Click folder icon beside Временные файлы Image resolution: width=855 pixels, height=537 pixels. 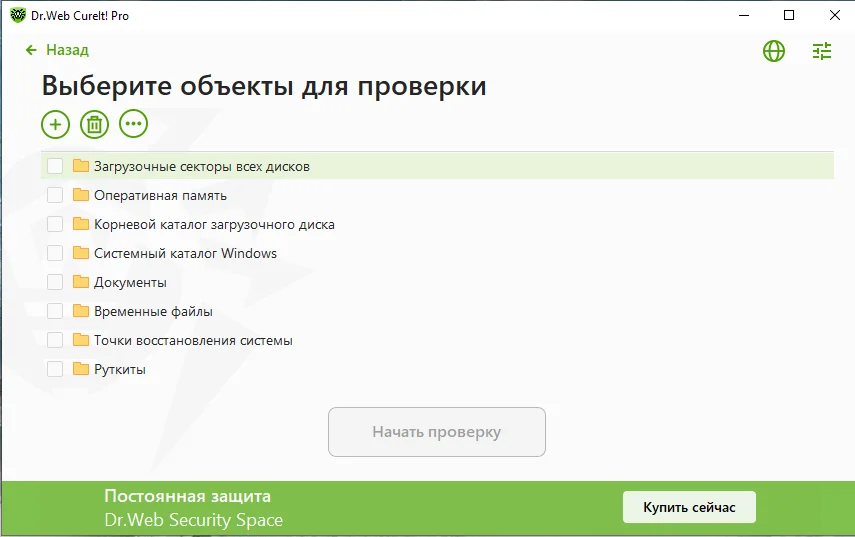pos(81,310)
